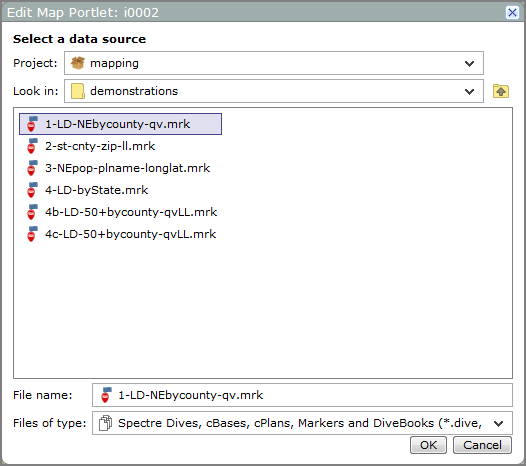Click the up-one-folder icon
The width and height of the screenshot is (526, 466).
click(501, 91)
